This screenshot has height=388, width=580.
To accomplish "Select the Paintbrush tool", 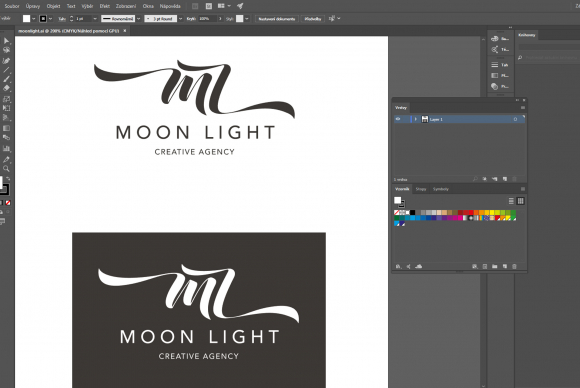I will [6, 79].
